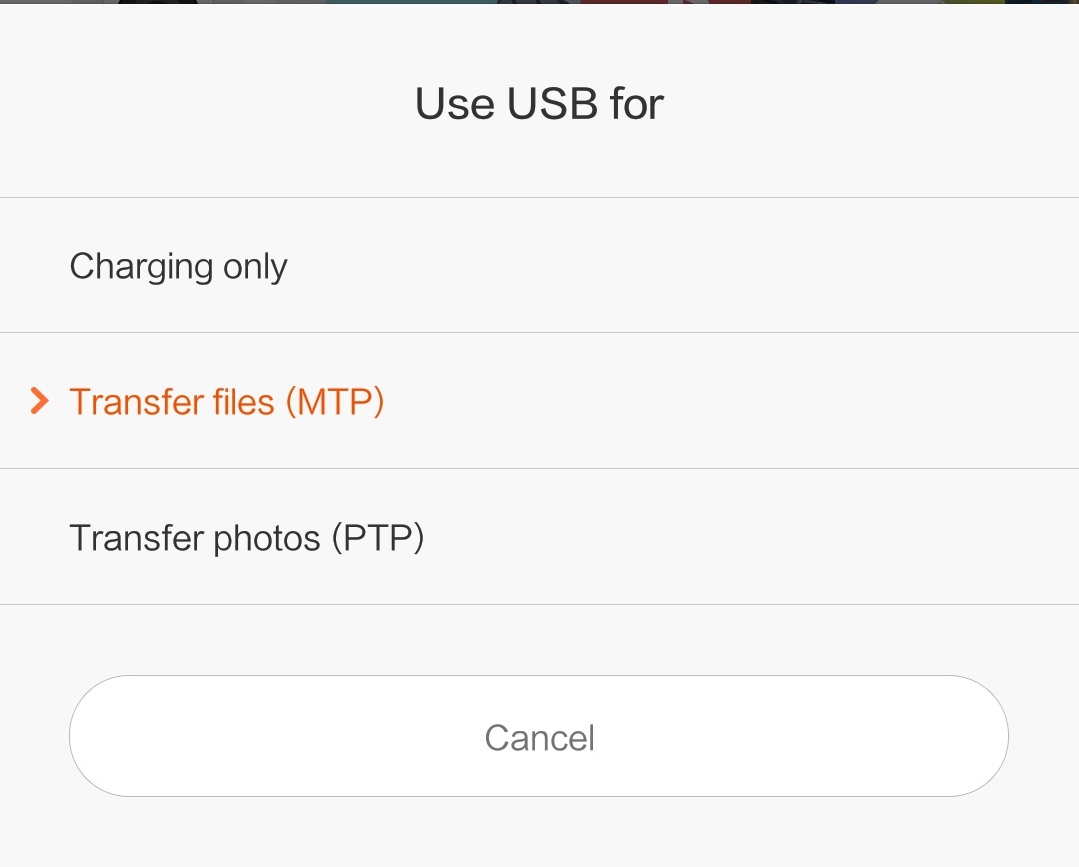Click blank space right of Charging only
1079x867 pixels.
[681, 266]
